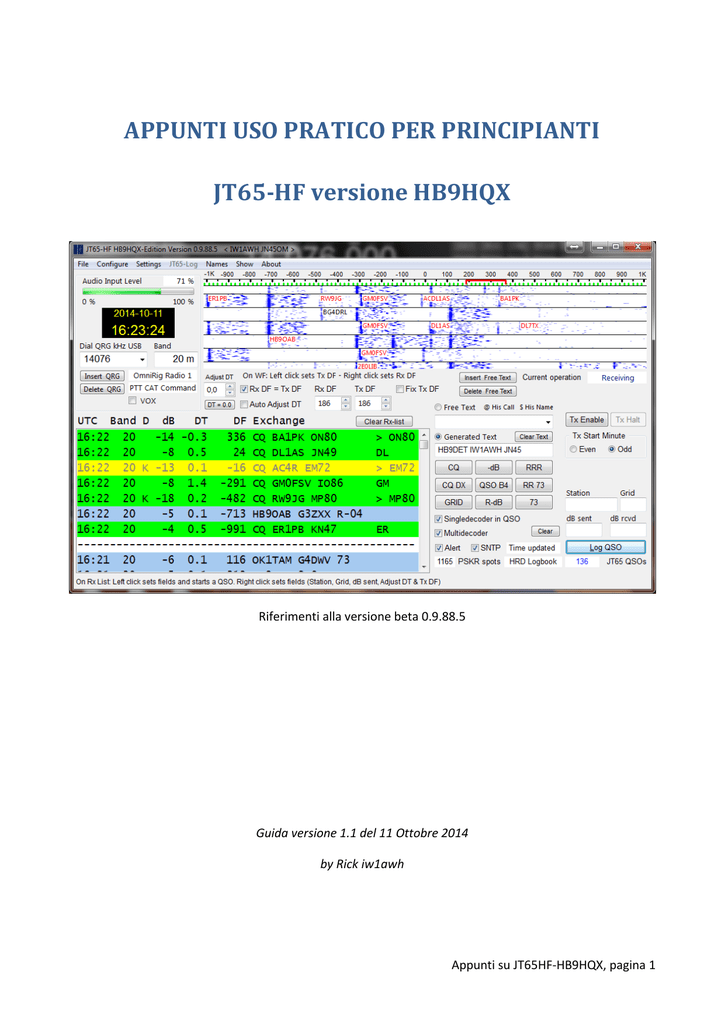725x1024 pixels.
Task: Toggle Singledecoder in QSO checkbox
Action: 438,519
